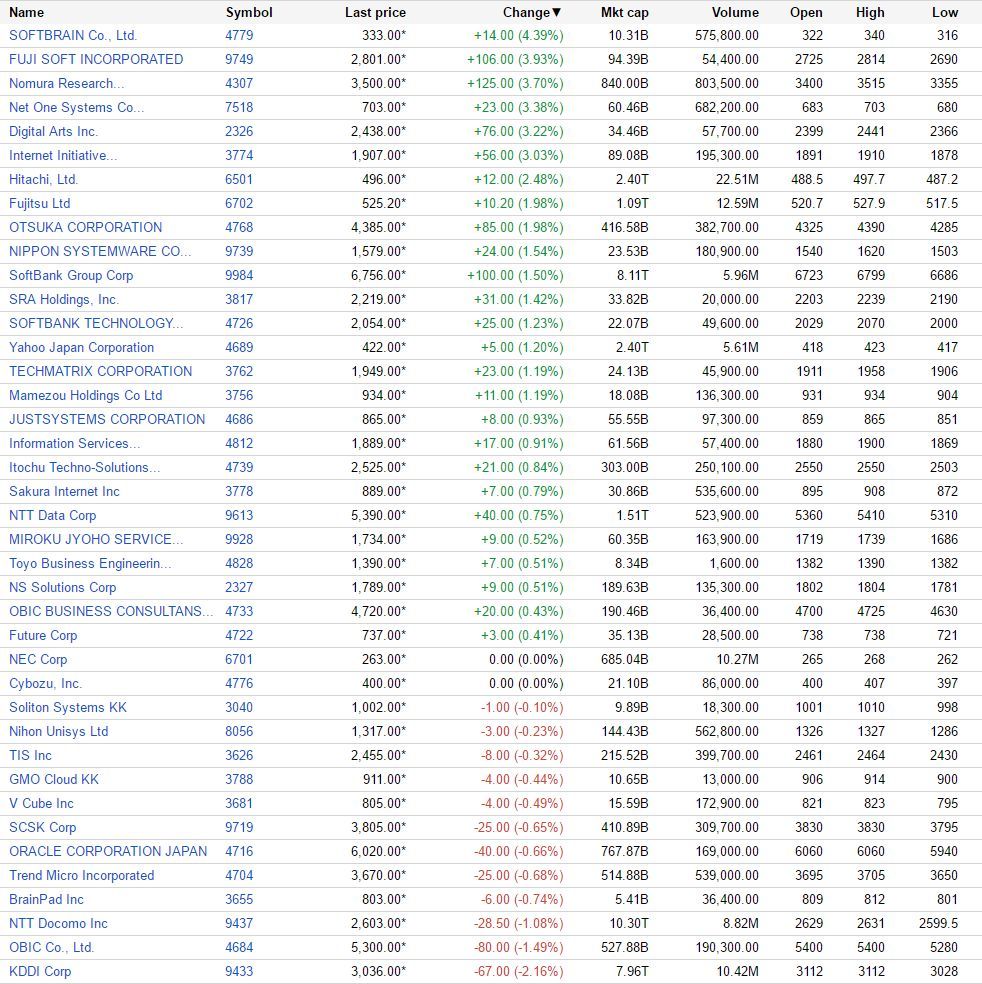Viewport: 982px width, 984px height.
Task: Open the OTSUKA CORPORATION link
Action: (x=85, y=228)
